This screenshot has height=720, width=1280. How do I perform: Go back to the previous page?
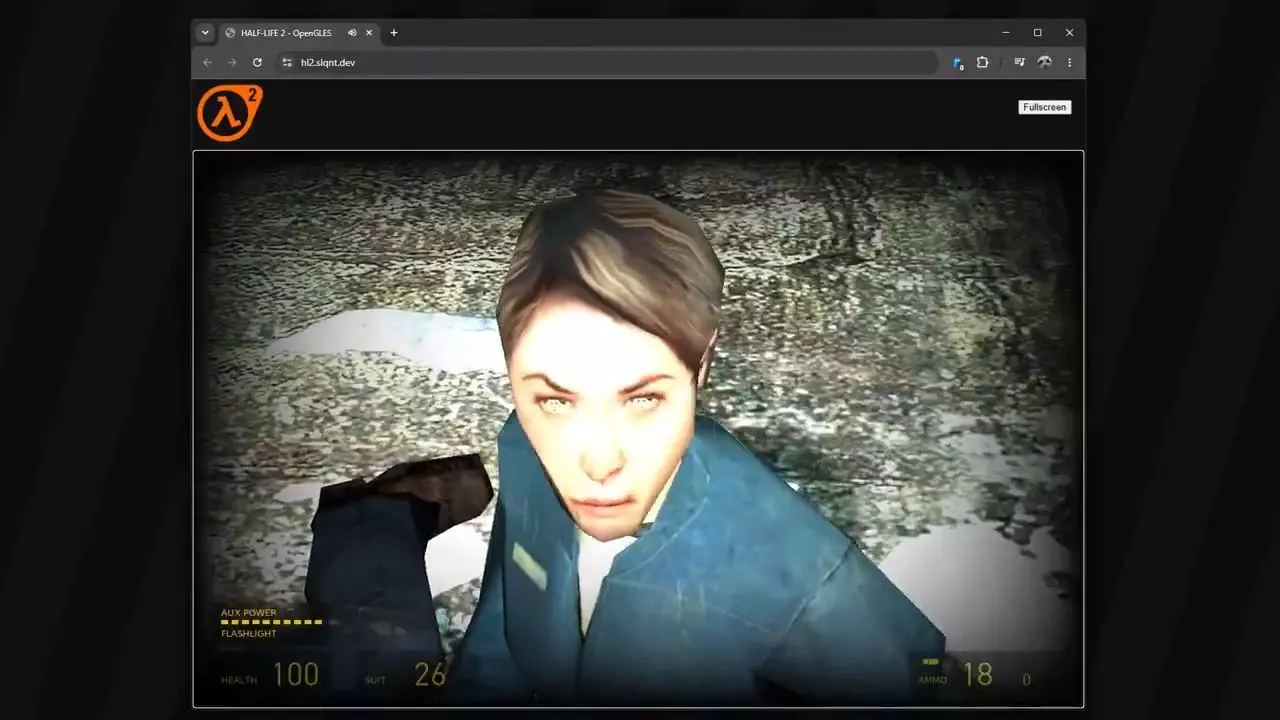tap(208, 62)
